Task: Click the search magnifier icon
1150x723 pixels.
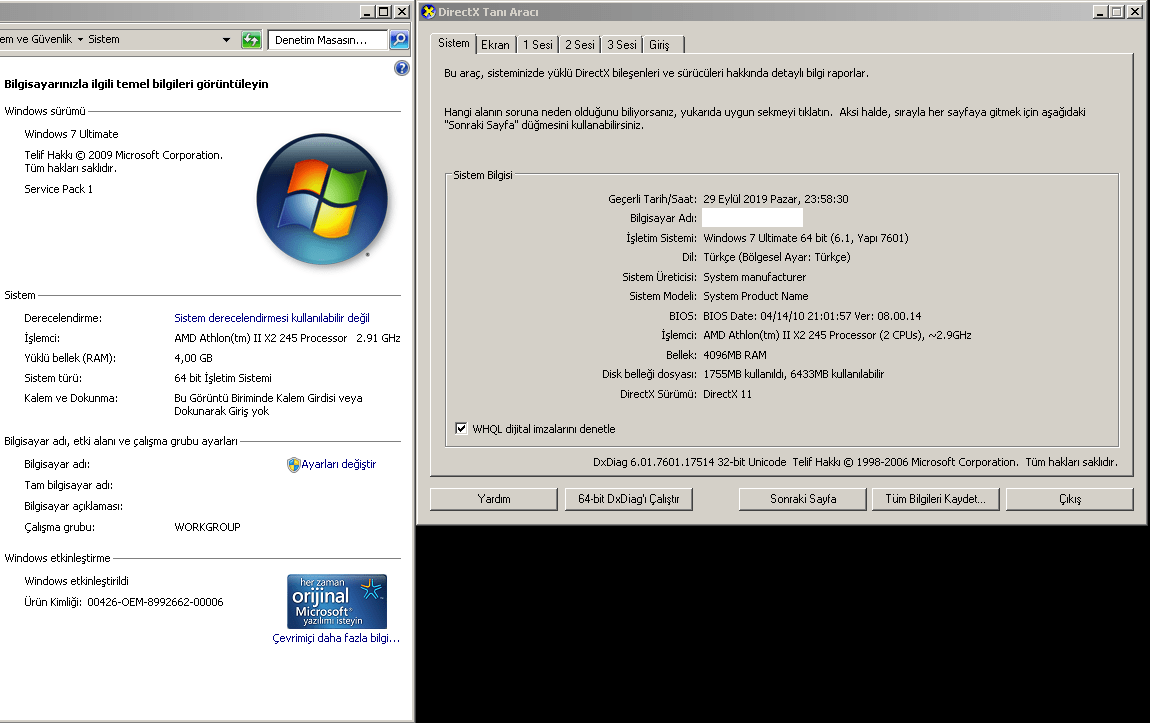Action: (x=399, y=40)
